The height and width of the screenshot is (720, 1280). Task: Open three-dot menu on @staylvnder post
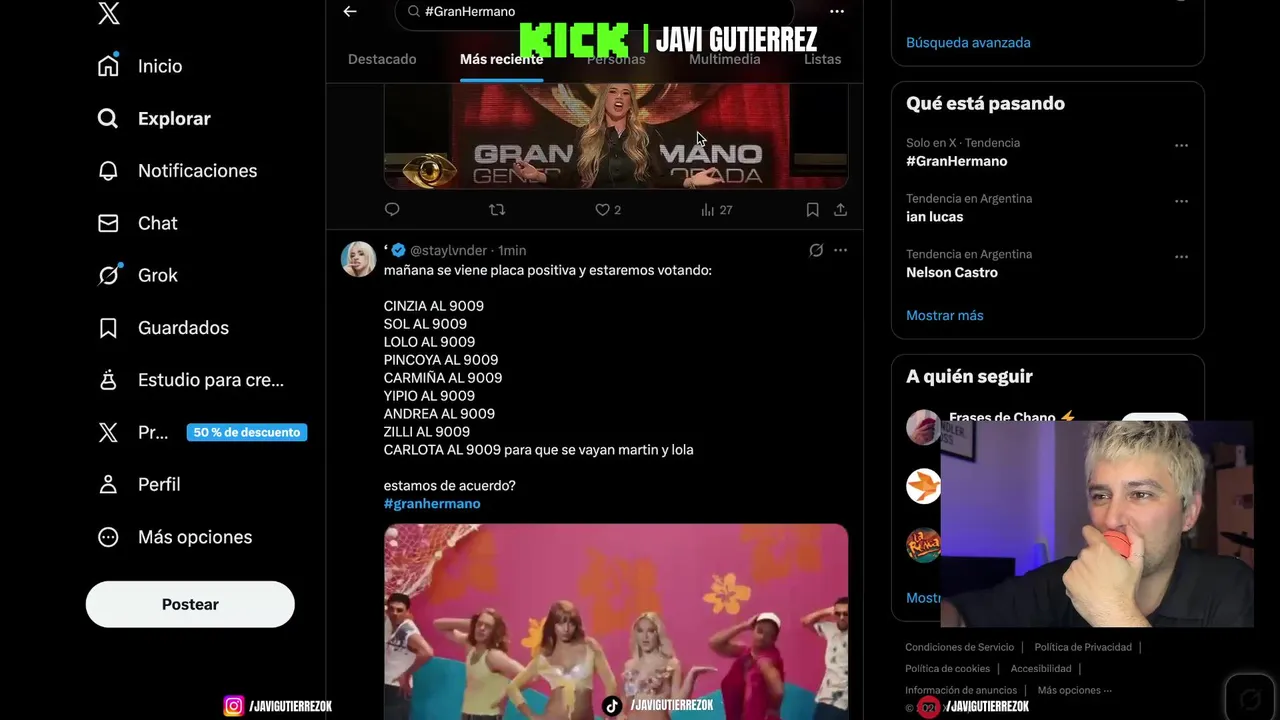(x=840, y=250)
